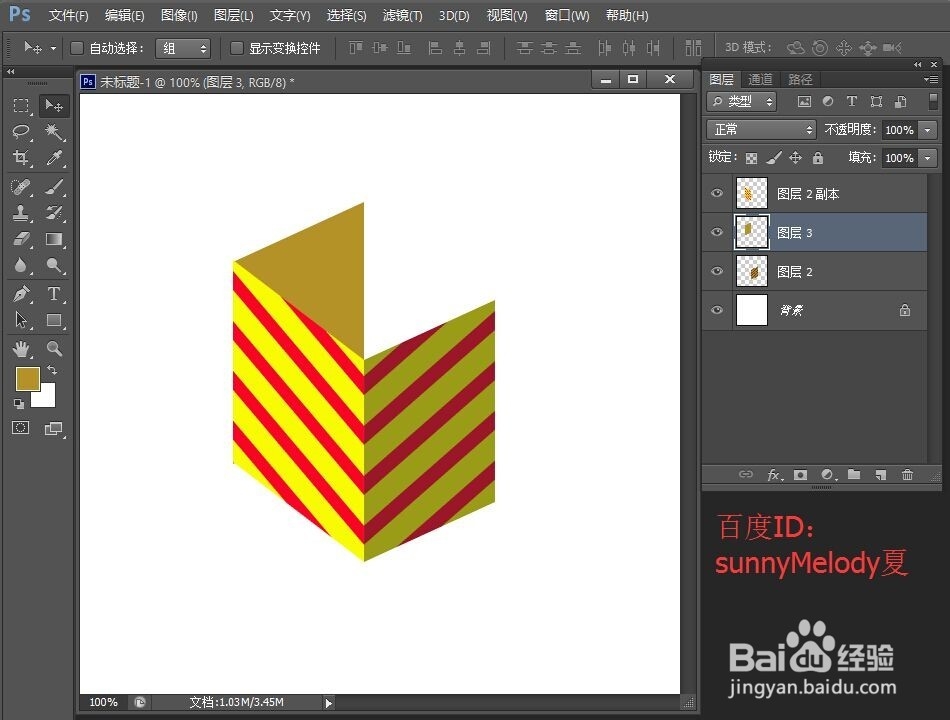This screenshot has width=950, height=720.
Task: Open the 填充 slider arrow
Action: [x=928, y=158]
